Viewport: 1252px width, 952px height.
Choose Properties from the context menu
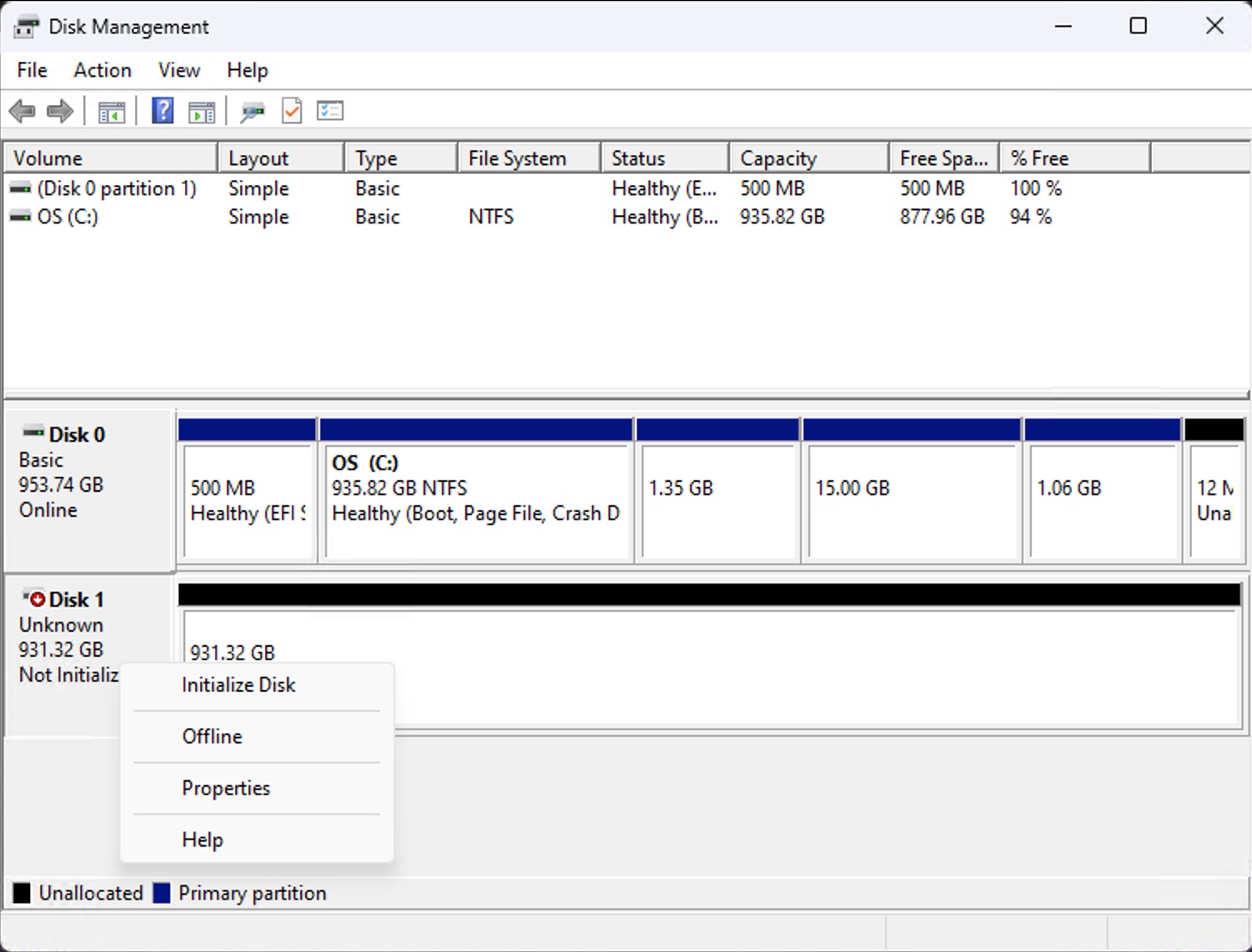pyautogui.click(x=257, y=789)
